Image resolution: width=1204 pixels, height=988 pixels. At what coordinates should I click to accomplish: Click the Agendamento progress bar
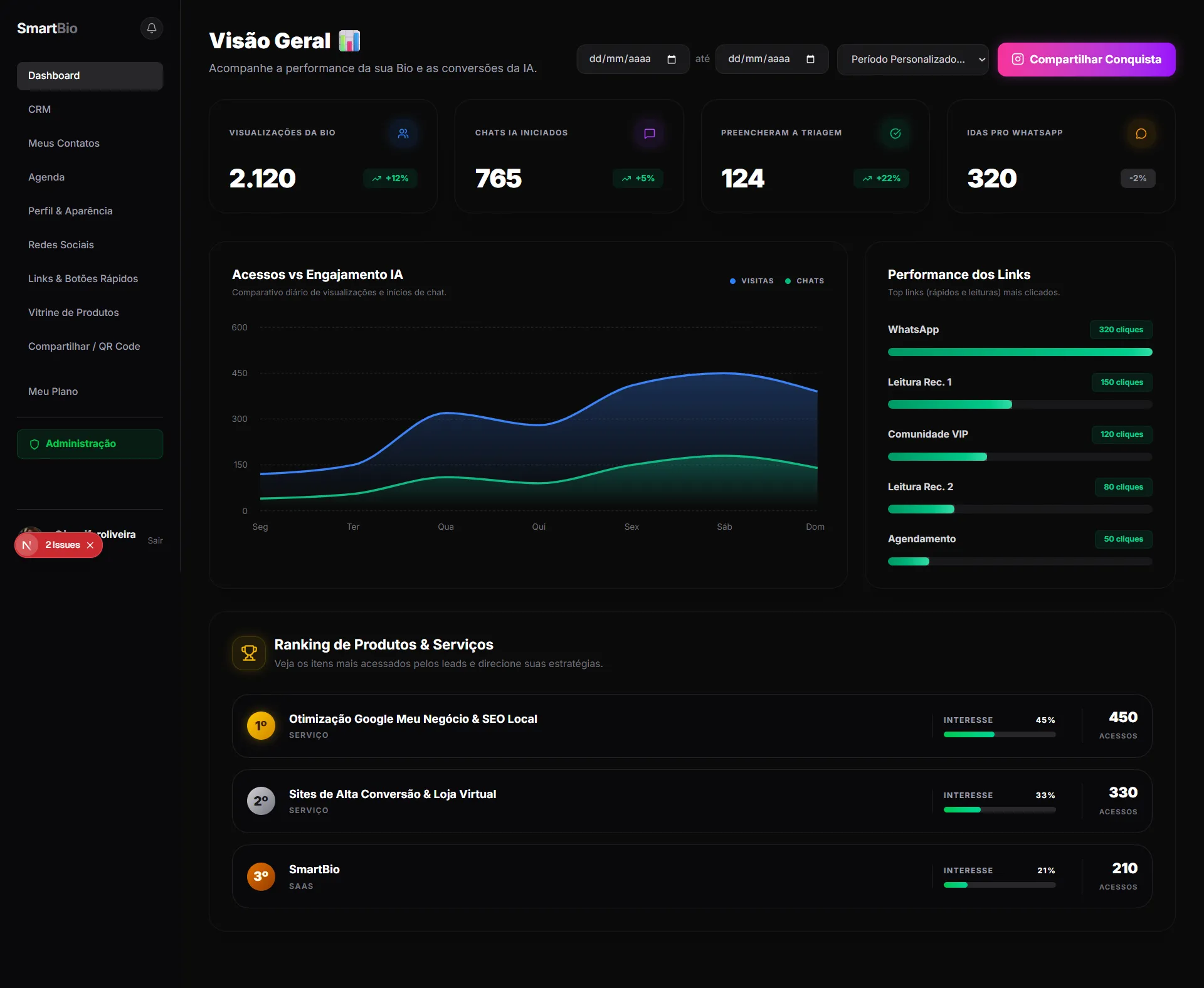tap(1020, 562)
